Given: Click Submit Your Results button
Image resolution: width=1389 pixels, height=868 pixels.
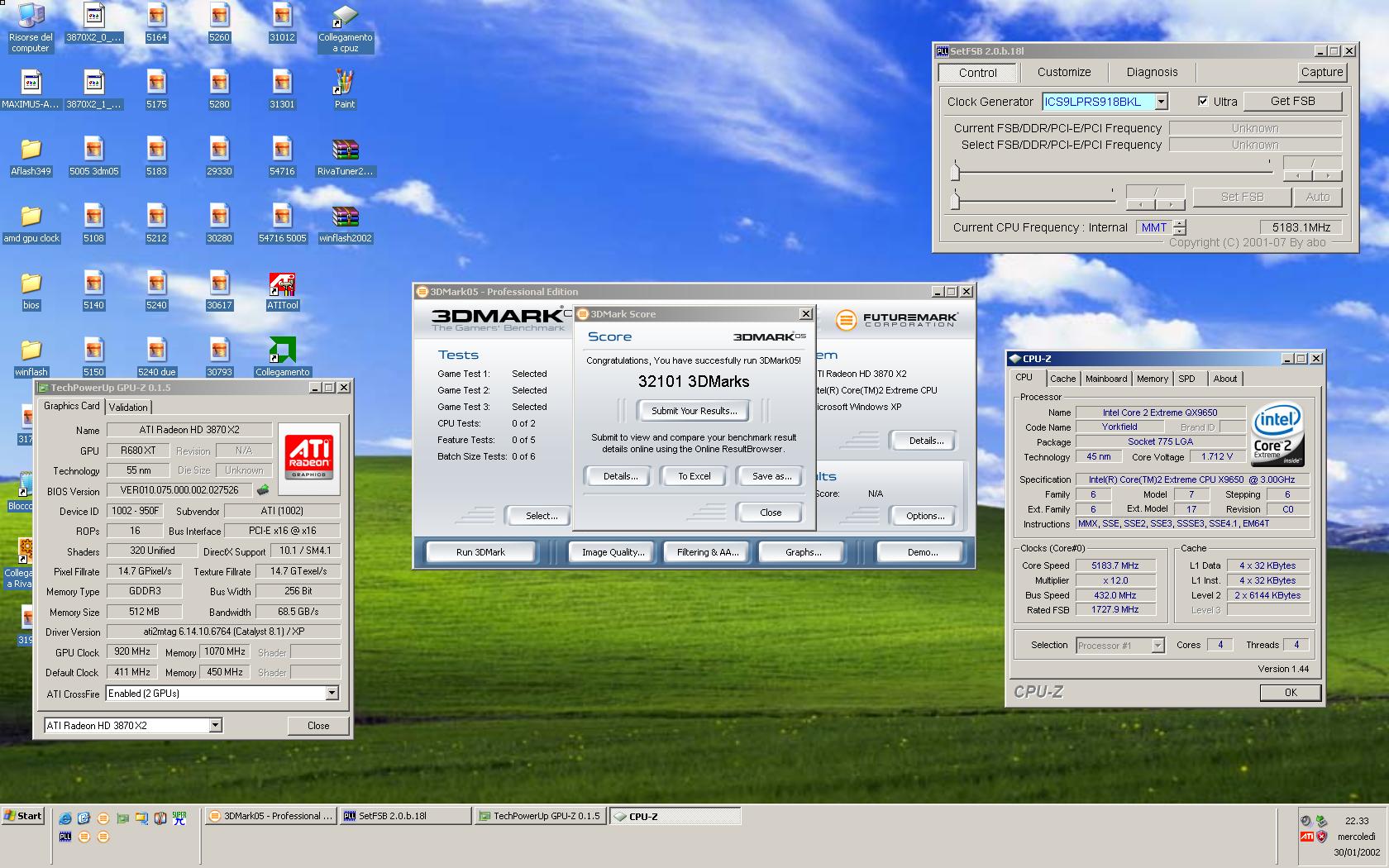Looking at the screenshot, I should pos(694,411).
